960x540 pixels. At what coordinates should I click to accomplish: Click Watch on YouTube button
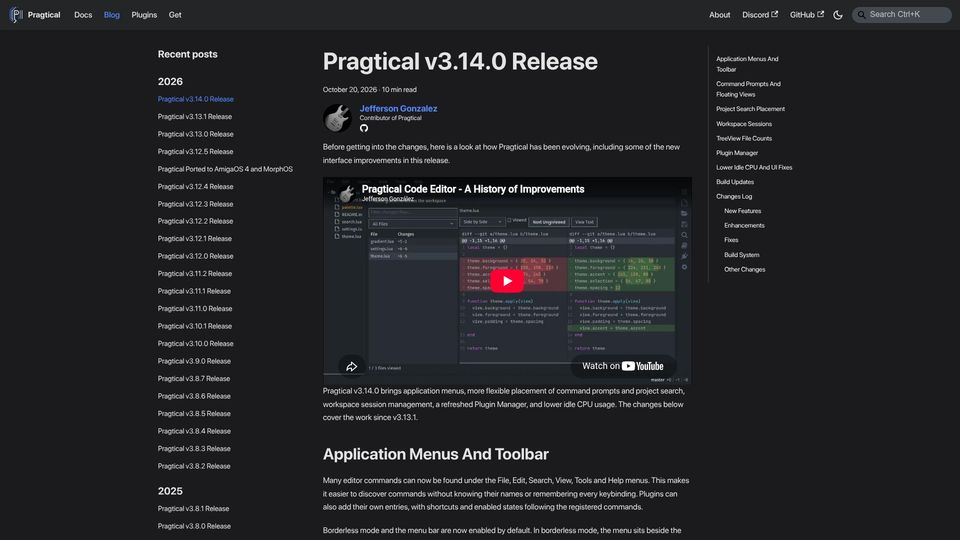[x=623, y=366]
